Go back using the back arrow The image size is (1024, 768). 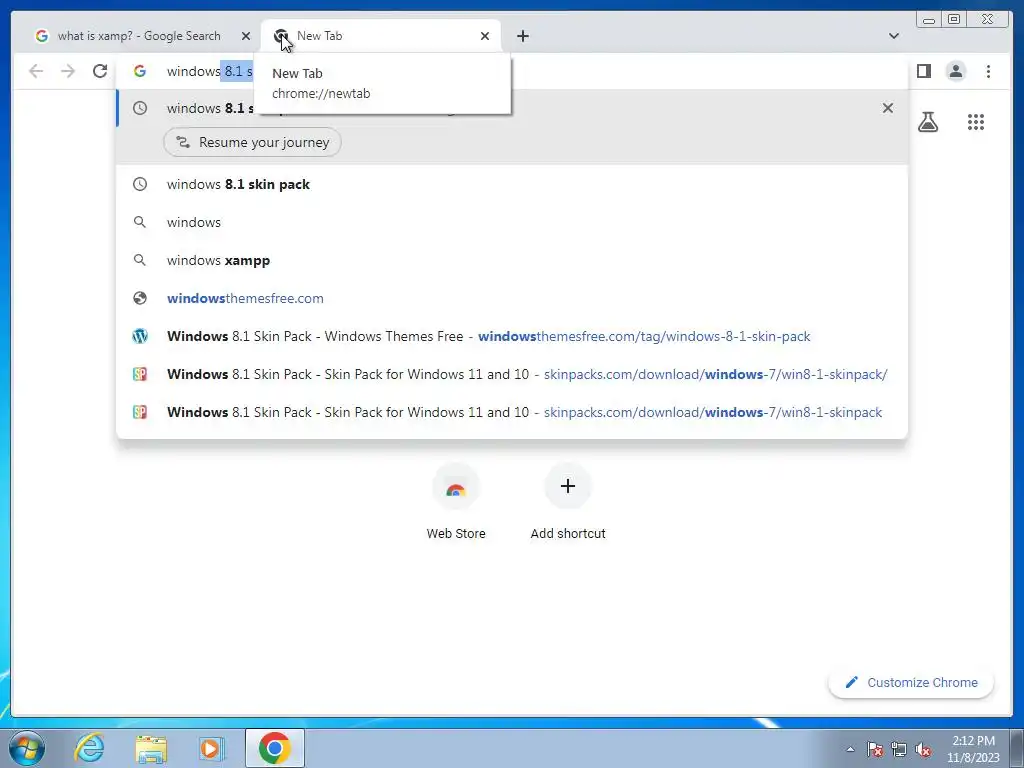(36, 71)
